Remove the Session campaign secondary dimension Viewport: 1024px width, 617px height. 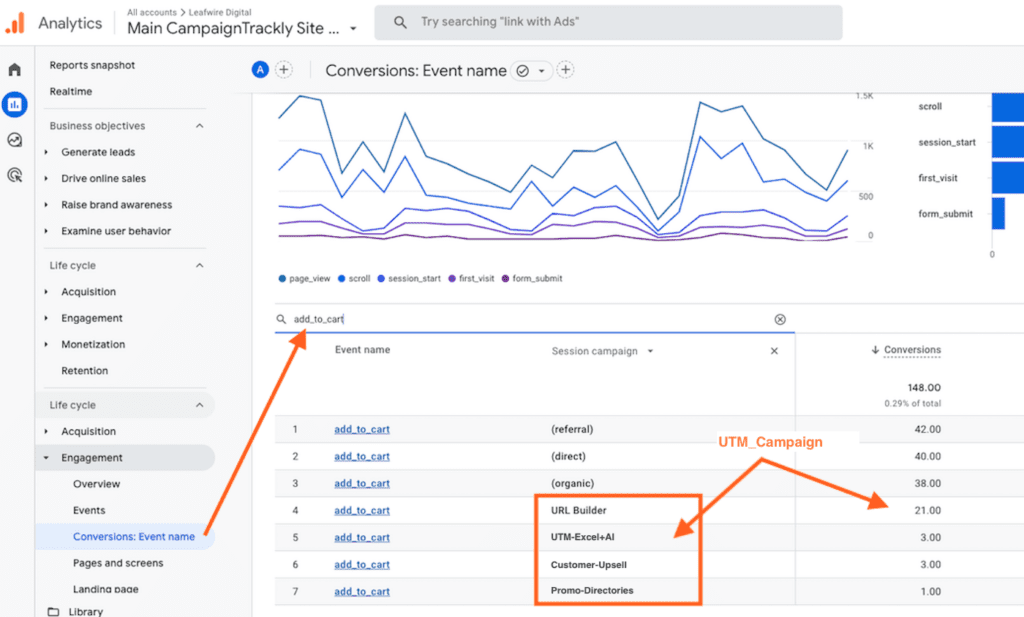(774, 351)
